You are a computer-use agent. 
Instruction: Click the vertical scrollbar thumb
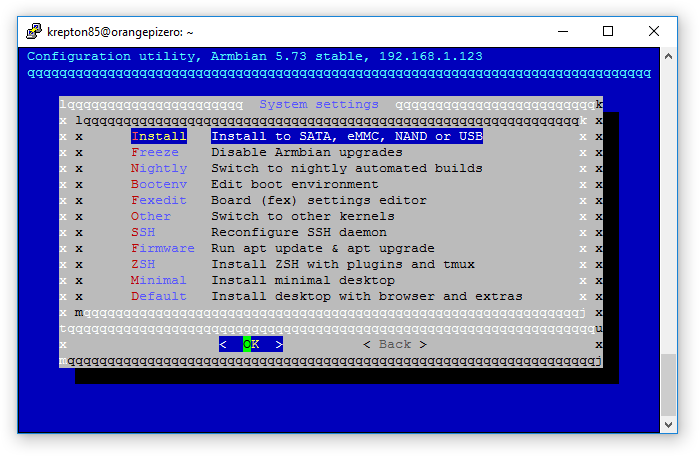(668, 385)
